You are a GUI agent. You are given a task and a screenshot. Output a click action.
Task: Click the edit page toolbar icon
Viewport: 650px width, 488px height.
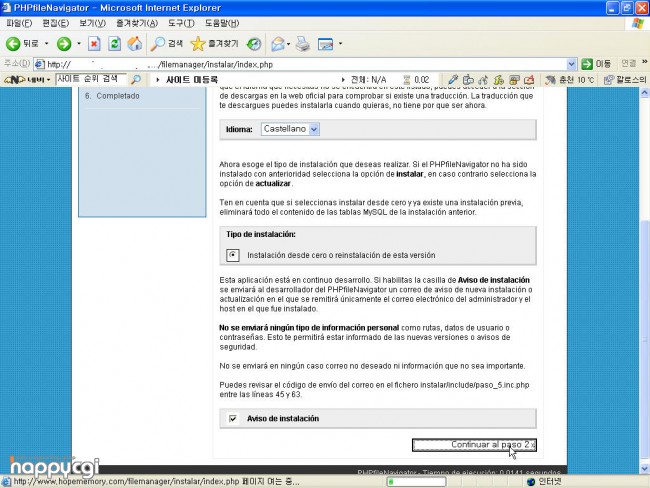[325, 44]
